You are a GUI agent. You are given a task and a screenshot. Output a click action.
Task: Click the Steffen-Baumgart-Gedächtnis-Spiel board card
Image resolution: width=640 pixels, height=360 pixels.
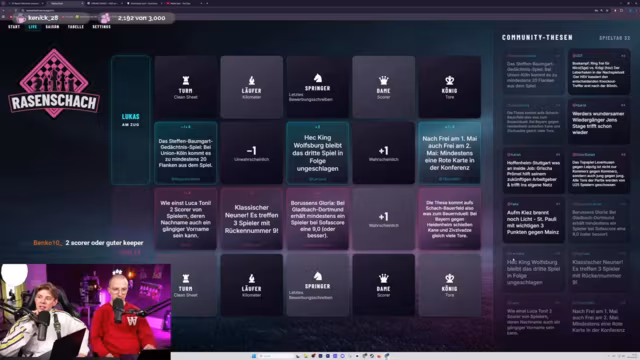(x=186, y=153)
